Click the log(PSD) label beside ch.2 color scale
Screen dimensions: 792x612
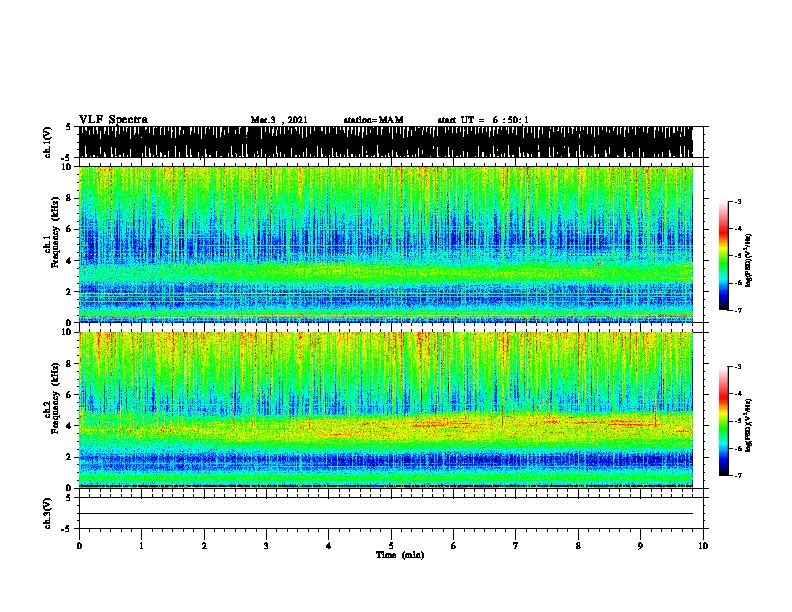[x=749, y=425]
